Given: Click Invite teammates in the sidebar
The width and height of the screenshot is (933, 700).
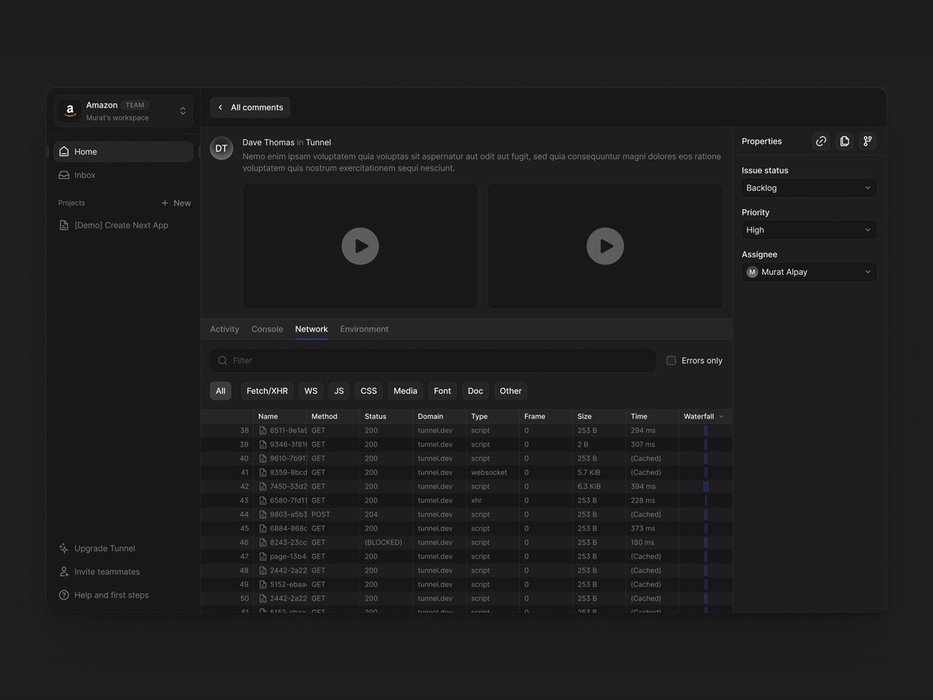Looking at the screenshot, I should click(106, 572).
